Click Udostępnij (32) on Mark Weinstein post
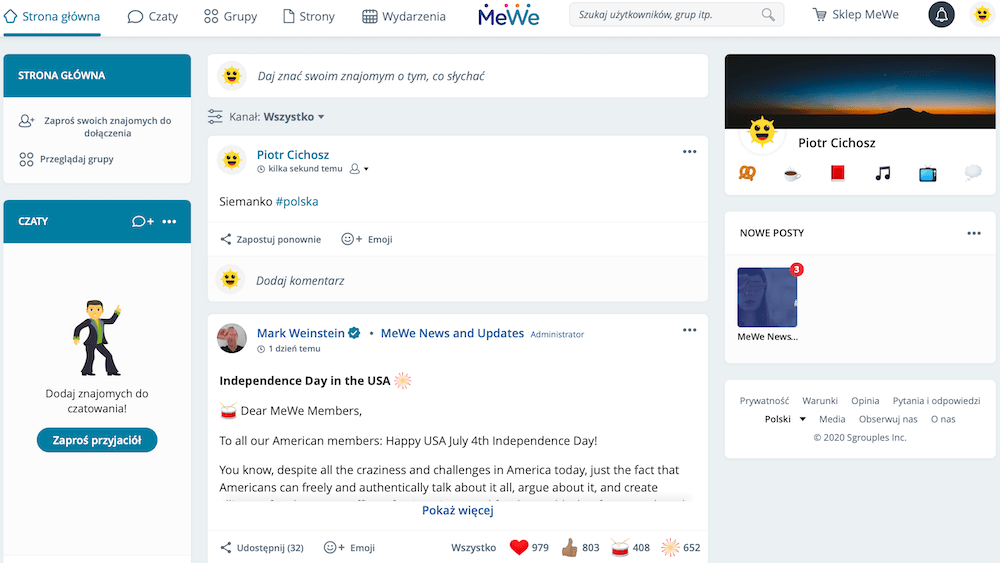The height and width of the screenshot is (563, 1000). coord(262,548)
